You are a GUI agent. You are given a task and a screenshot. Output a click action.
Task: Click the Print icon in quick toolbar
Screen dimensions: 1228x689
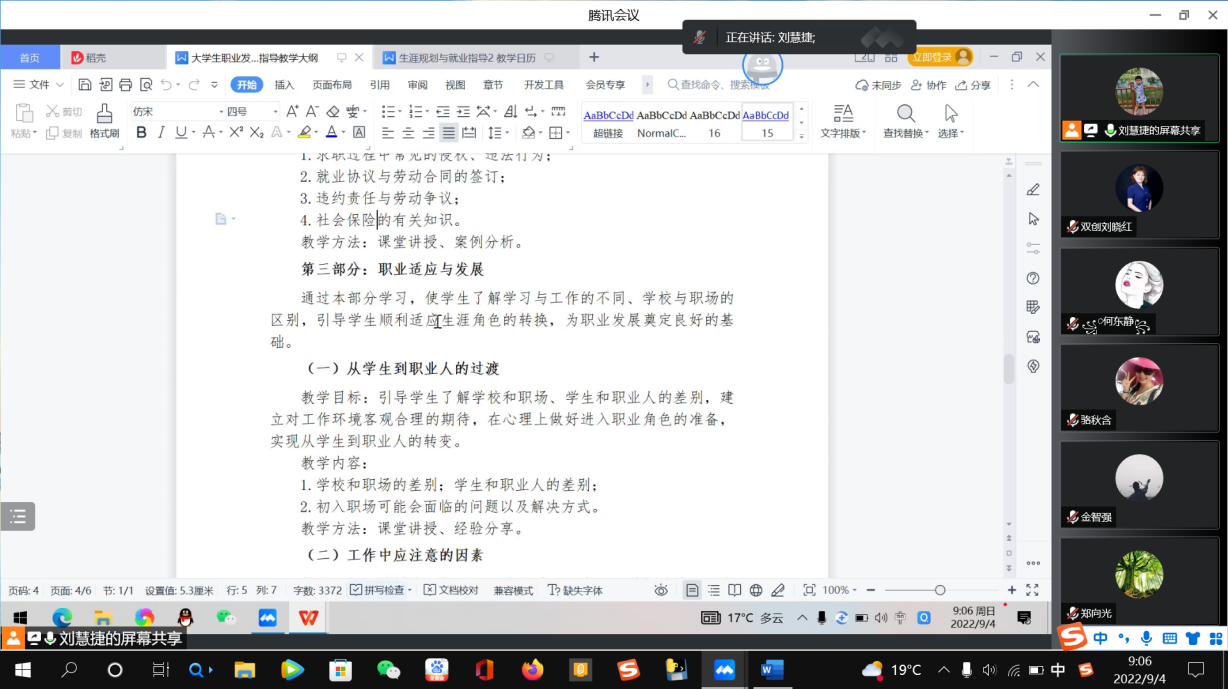[125, 85]
